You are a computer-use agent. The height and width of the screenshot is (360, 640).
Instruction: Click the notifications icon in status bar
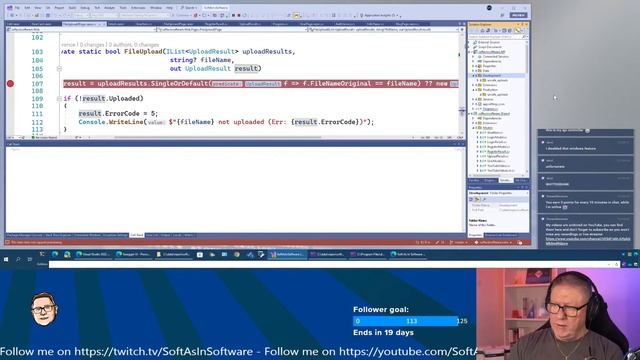pyautogui.click(x=520, y=242)
